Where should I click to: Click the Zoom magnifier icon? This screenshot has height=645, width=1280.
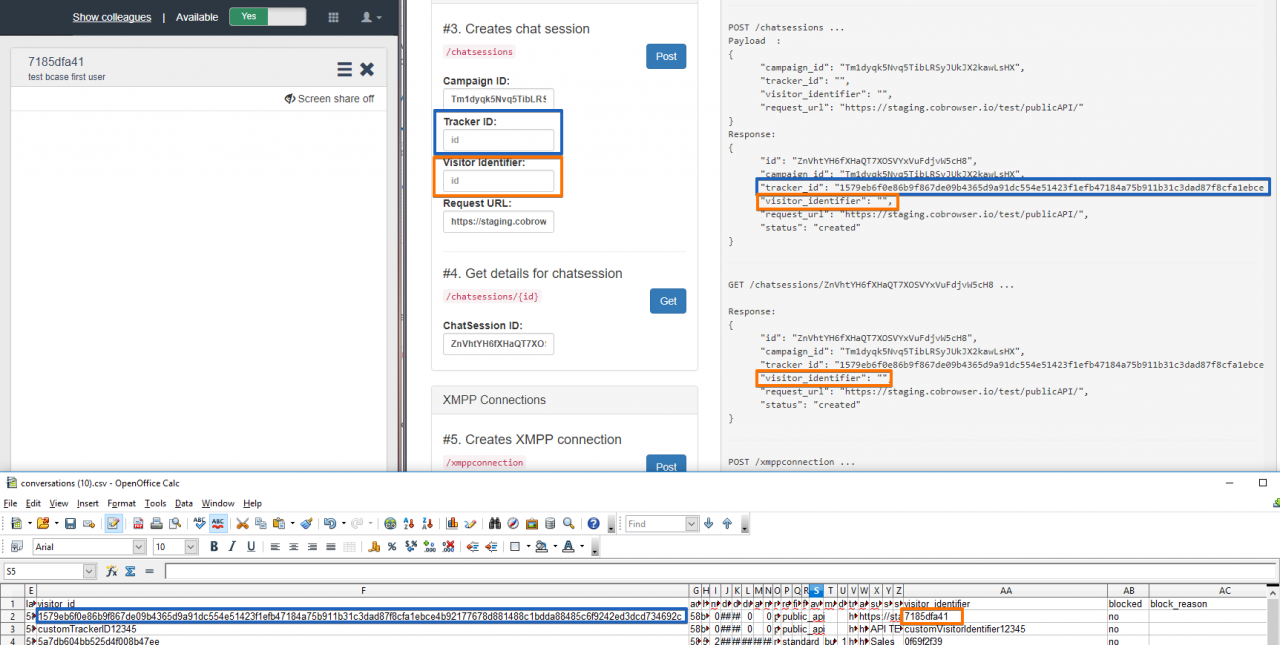[x=568, y=523]
